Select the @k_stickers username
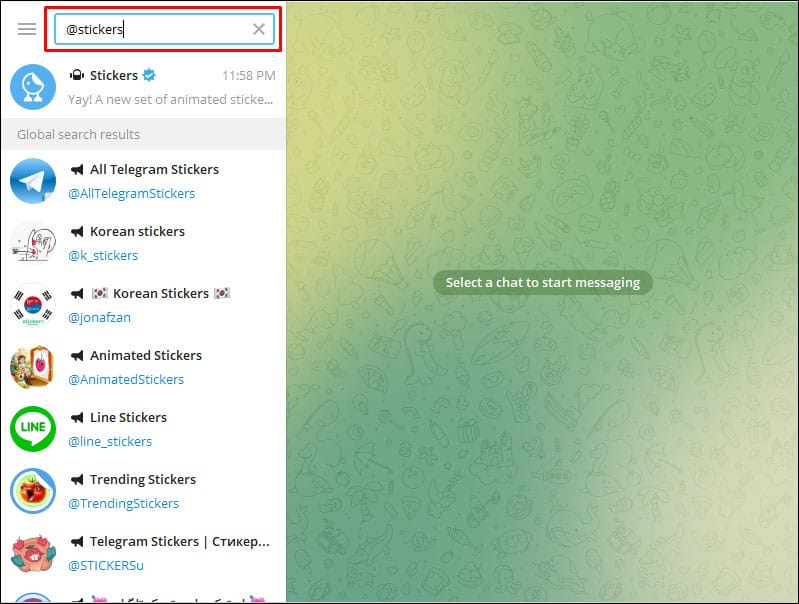The height and width of the screenshot is (604, 799). (103, 255)
